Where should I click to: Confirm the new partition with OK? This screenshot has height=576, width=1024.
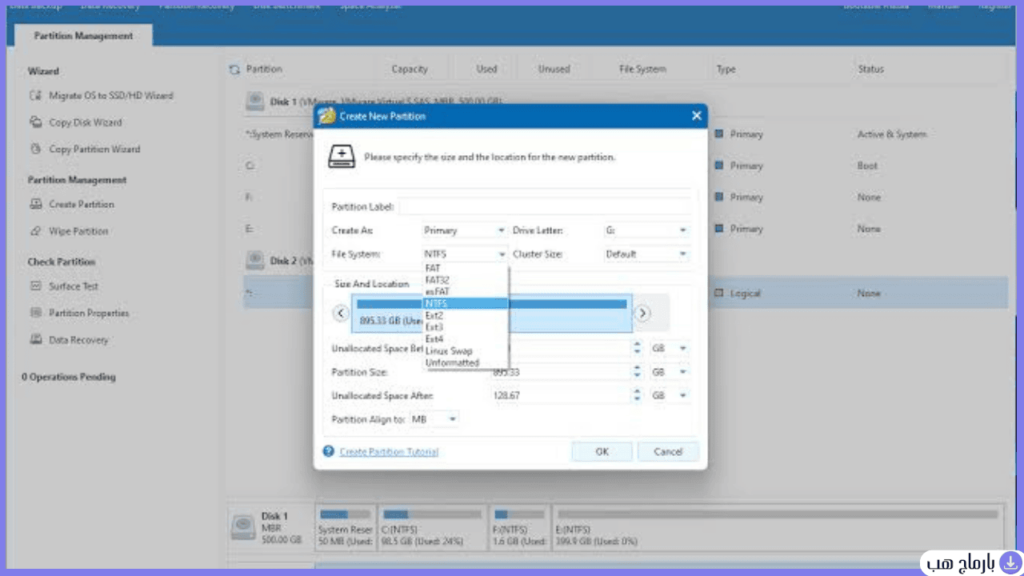pos(601,451)
